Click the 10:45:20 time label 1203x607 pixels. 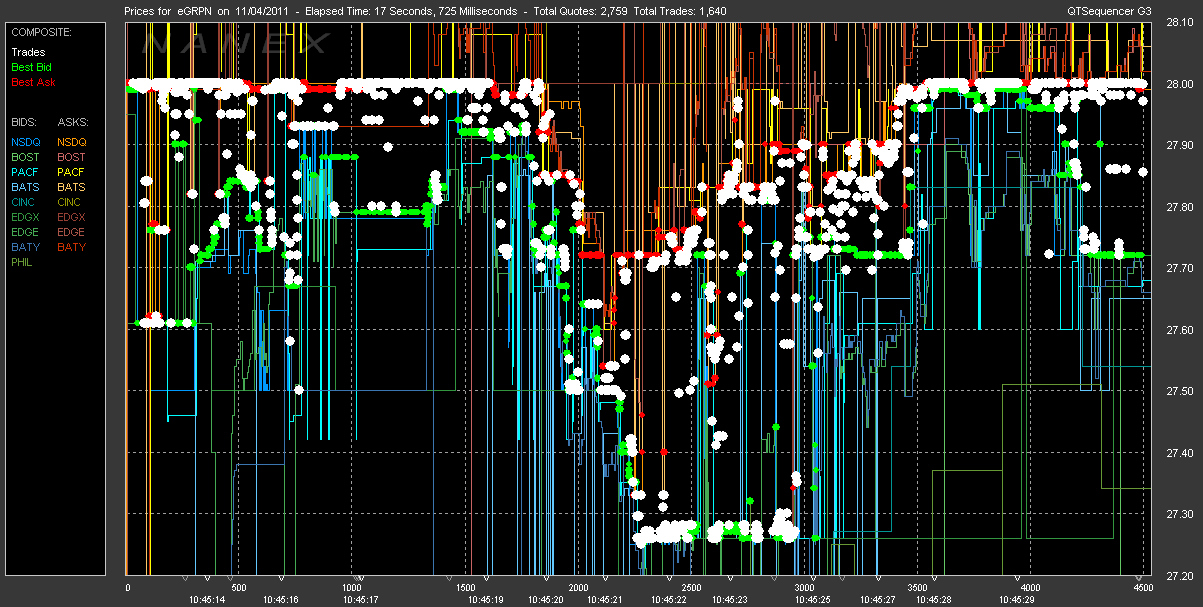tap(548, 599)
